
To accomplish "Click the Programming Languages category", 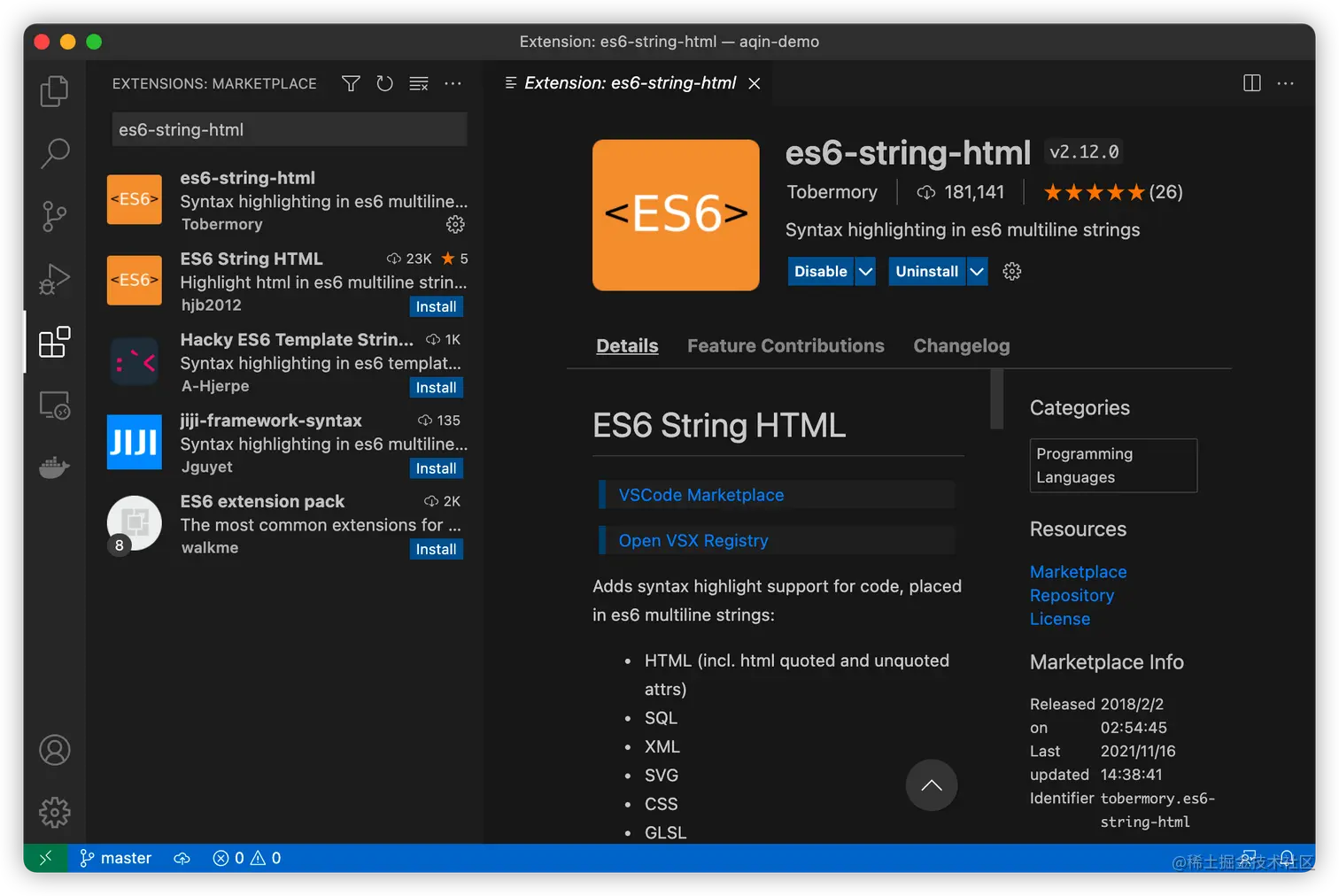I will 1113,465.
